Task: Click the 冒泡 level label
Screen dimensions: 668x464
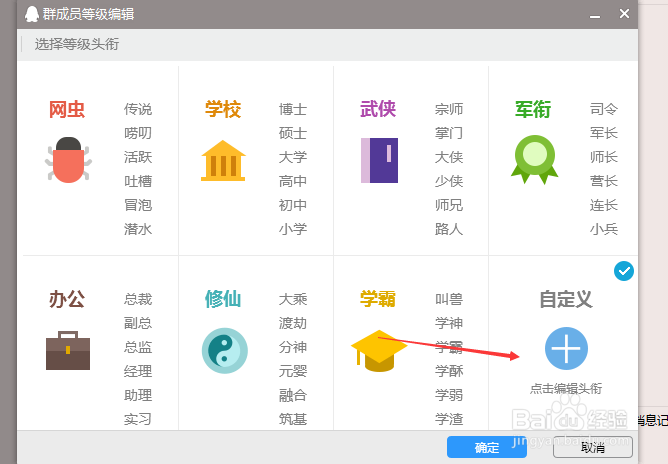Action: pos(138,205)
